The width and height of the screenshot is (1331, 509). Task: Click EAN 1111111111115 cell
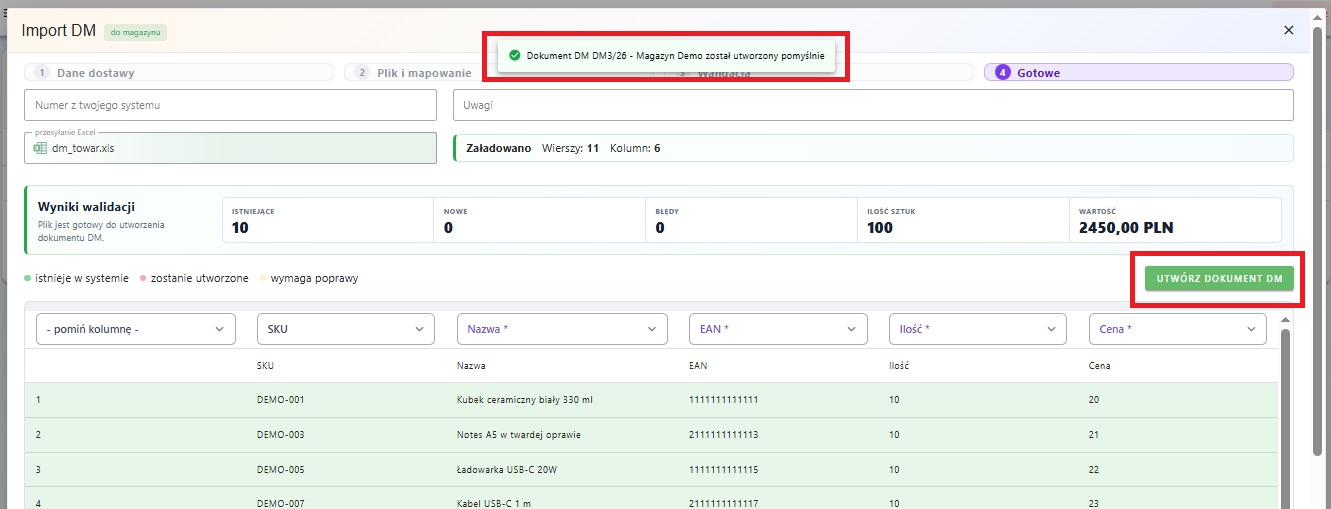(724, 469)
